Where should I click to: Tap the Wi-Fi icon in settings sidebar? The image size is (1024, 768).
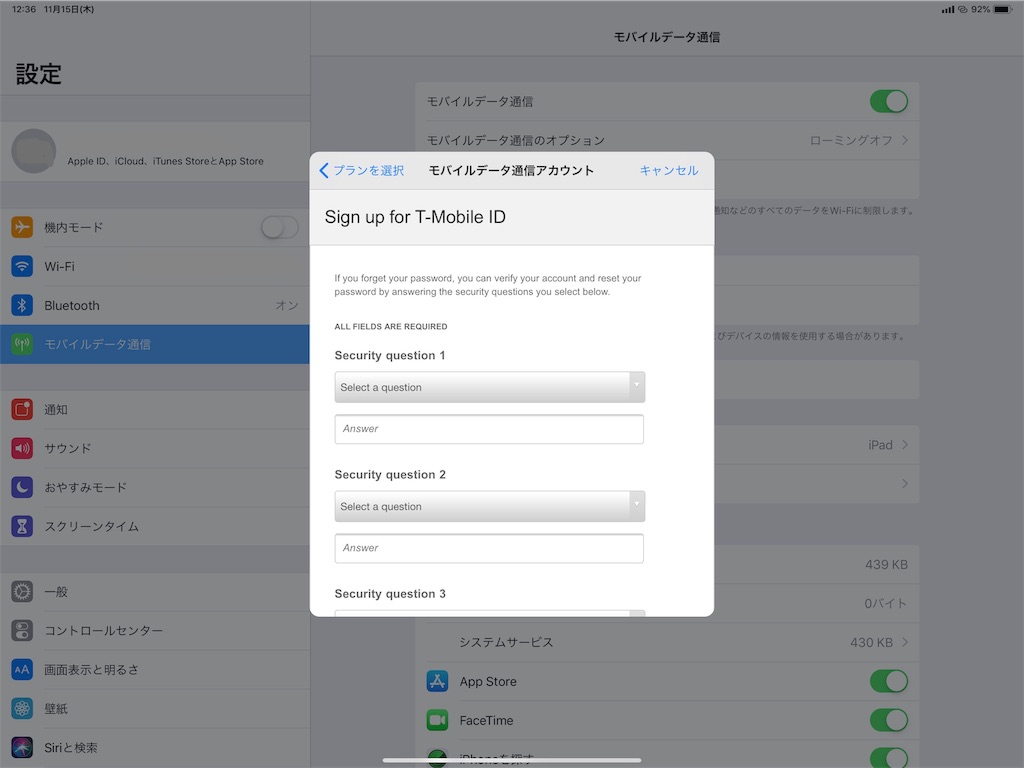[22, 266]
